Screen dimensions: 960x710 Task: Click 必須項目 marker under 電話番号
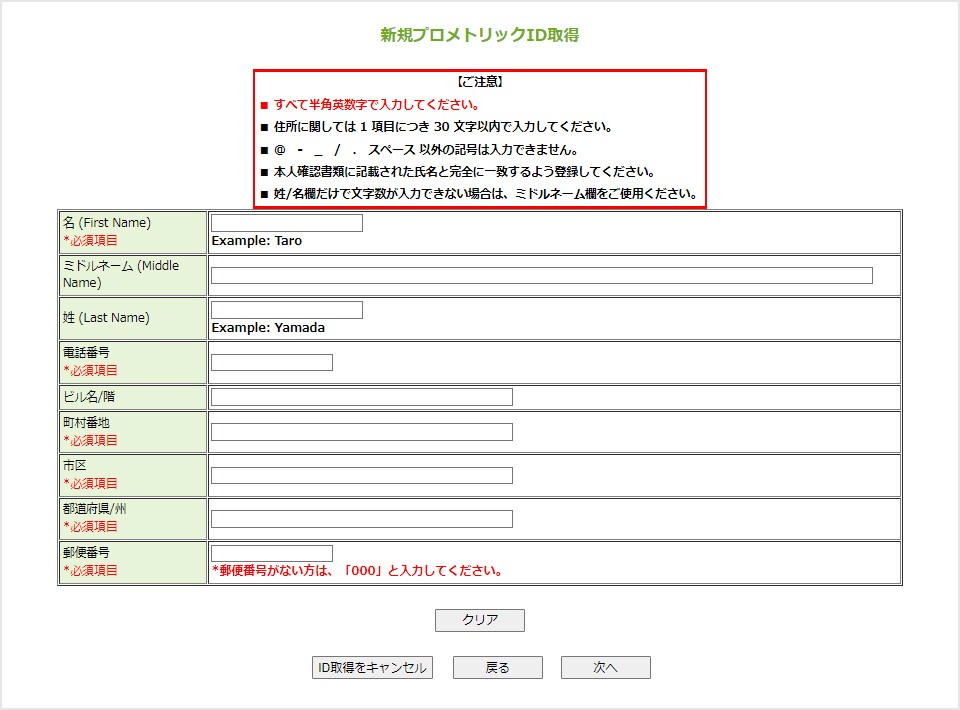90,370
